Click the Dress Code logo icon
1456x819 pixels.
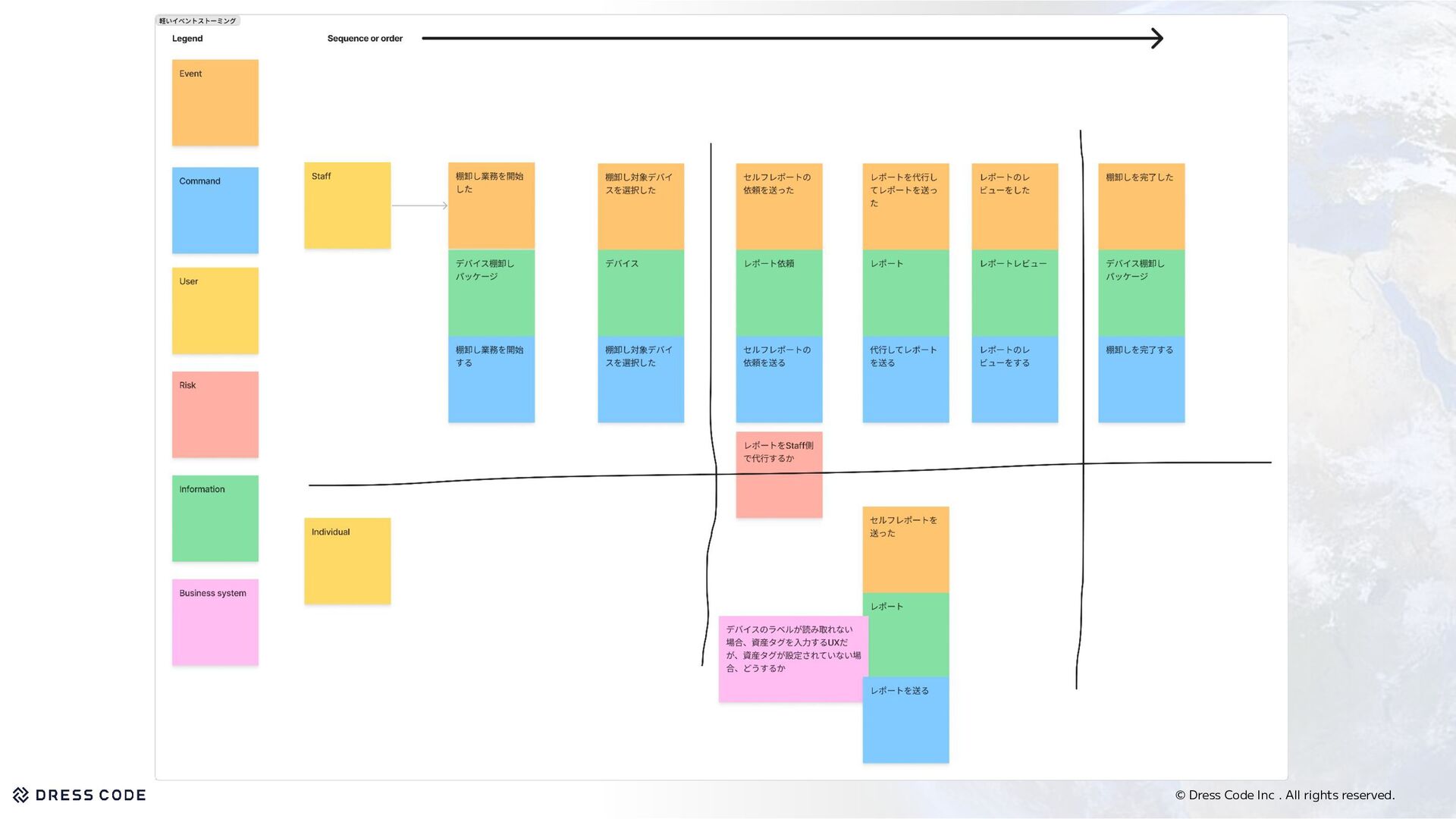click(21, 795)
